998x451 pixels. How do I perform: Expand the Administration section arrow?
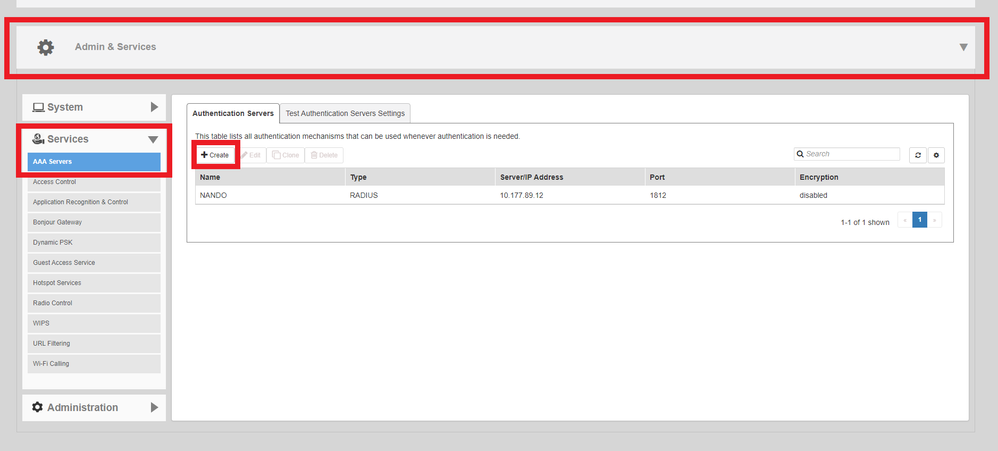point(154,407)
